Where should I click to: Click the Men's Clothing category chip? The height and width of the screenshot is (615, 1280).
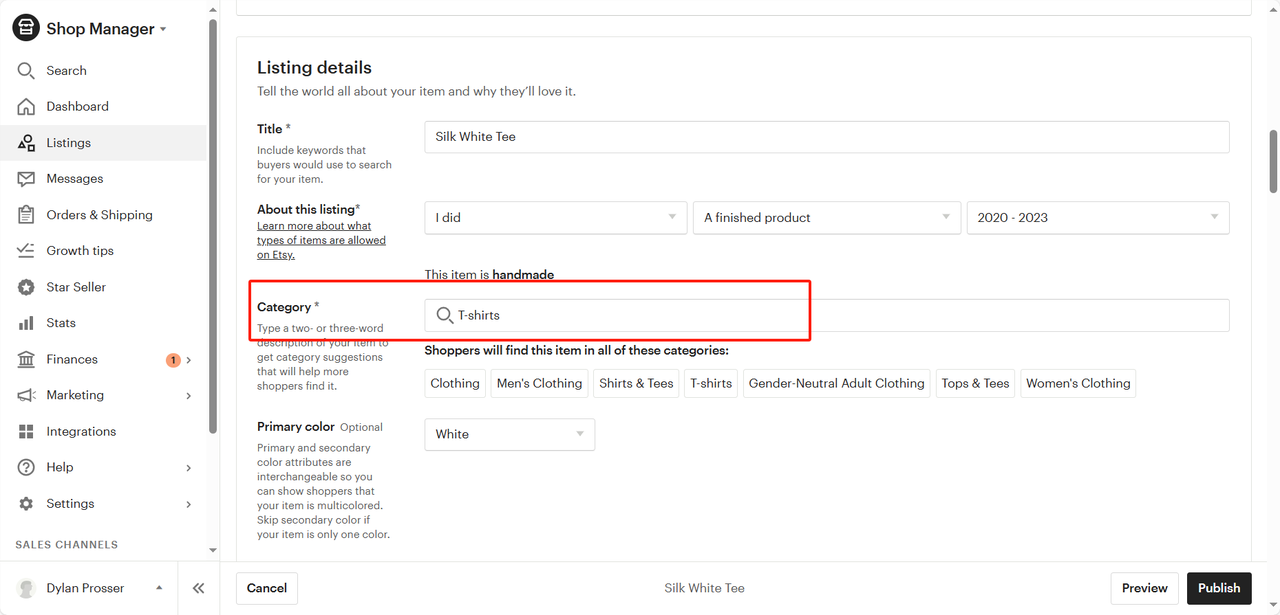pyautogui.click(x=539, y=383)
